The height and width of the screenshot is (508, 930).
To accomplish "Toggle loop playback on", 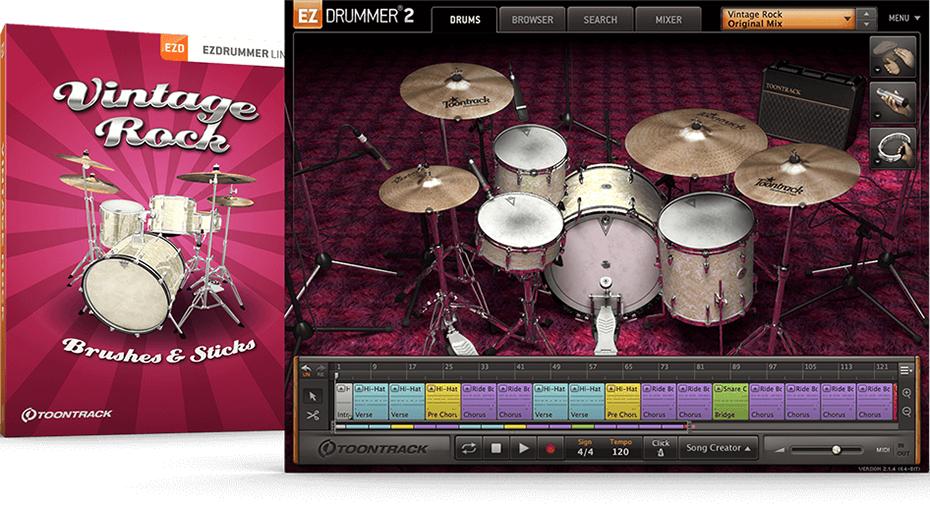I will 468,448.
